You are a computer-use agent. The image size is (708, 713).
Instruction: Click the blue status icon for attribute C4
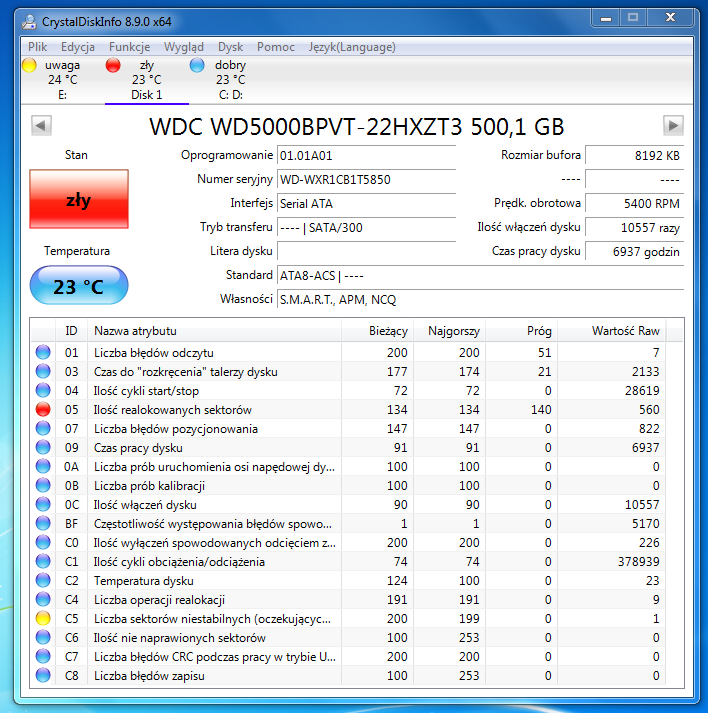(43, 600)
